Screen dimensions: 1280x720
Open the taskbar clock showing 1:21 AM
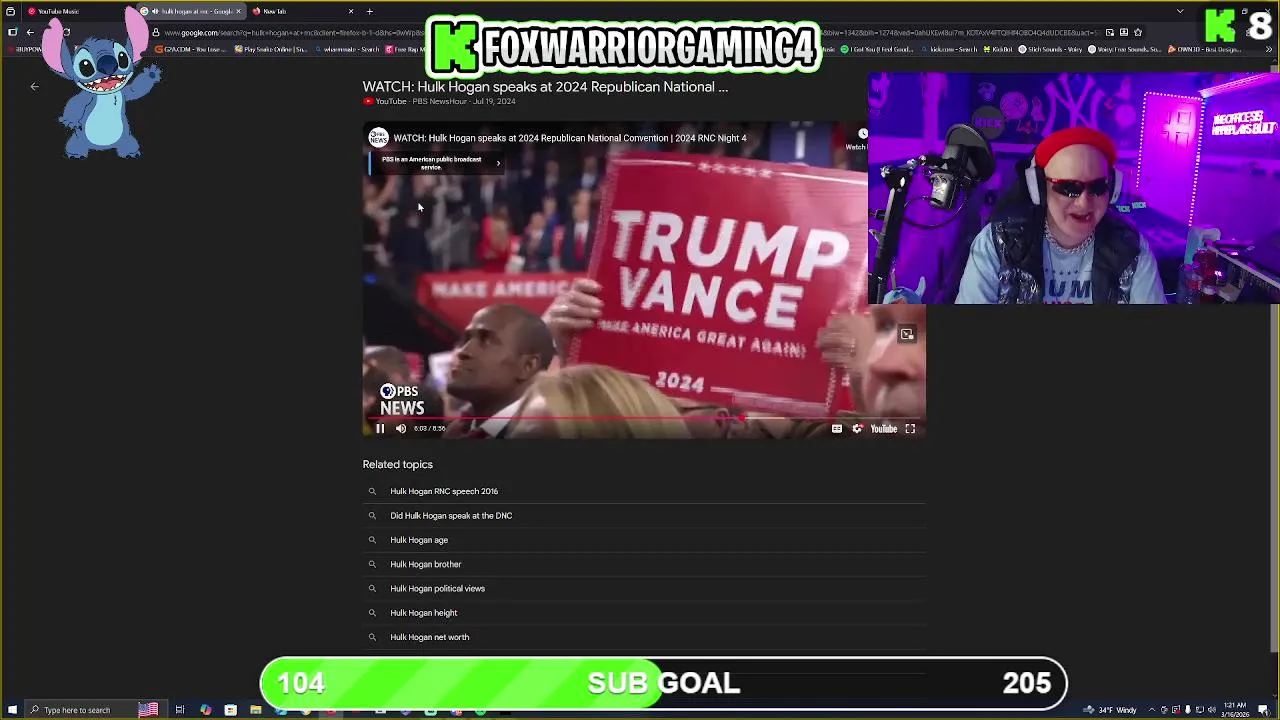1234,710
